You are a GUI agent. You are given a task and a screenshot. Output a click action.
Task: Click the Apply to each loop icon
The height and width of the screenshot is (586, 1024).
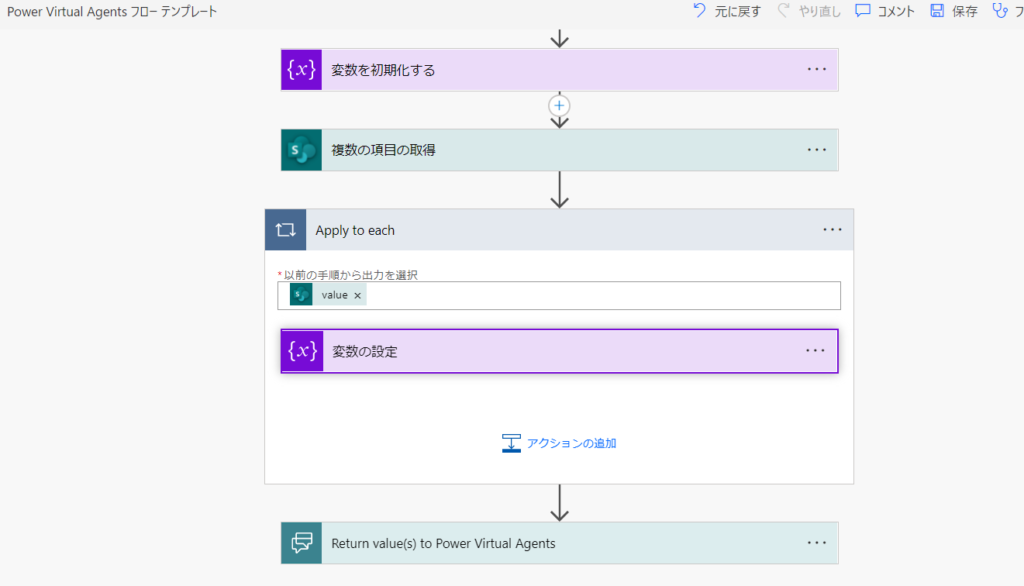pyautogui.click(x=285, y=230)
